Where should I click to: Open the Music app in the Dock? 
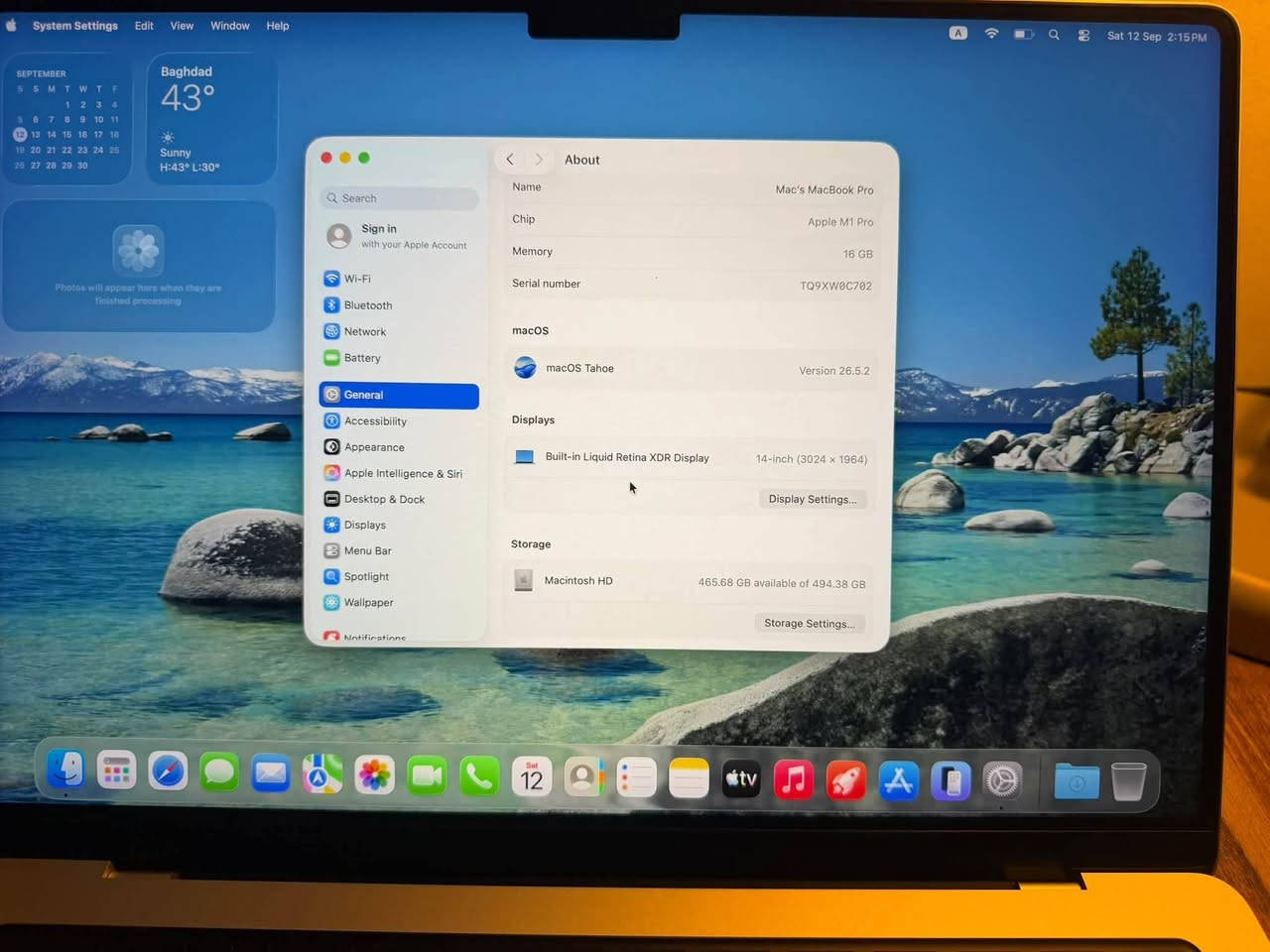tap(794, 780)
